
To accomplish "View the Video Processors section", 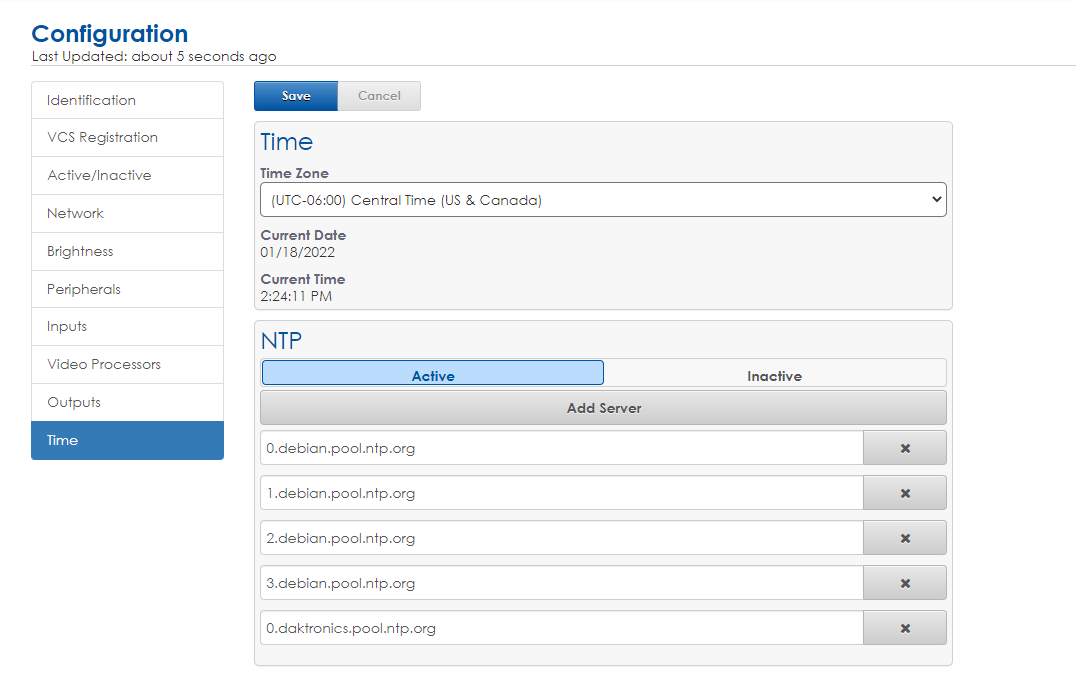I will (127, 364).
